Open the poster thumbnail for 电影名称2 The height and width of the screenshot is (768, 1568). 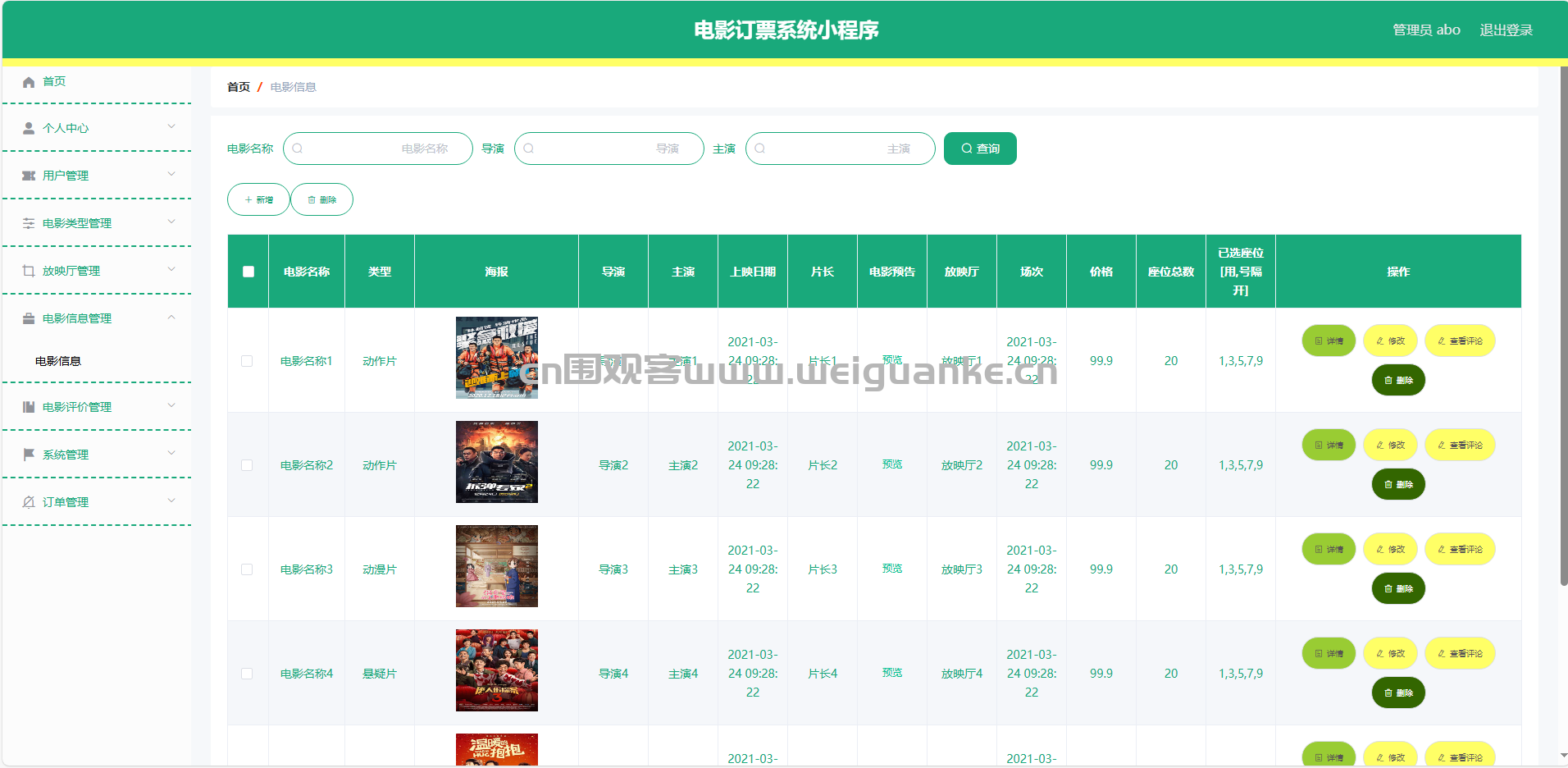point(497,462)
